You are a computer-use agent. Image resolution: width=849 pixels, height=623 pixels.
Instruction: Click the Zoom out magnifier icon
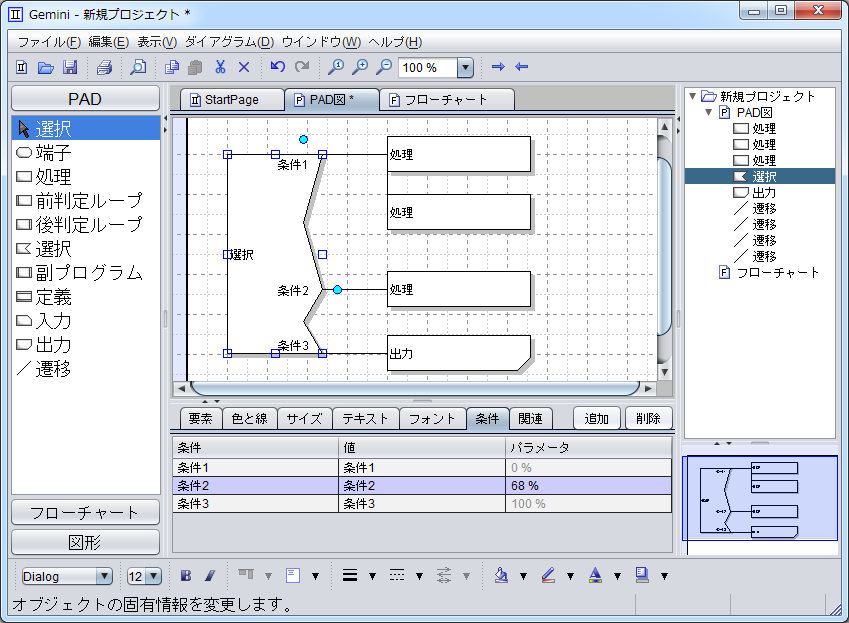(x=384, y=67)
